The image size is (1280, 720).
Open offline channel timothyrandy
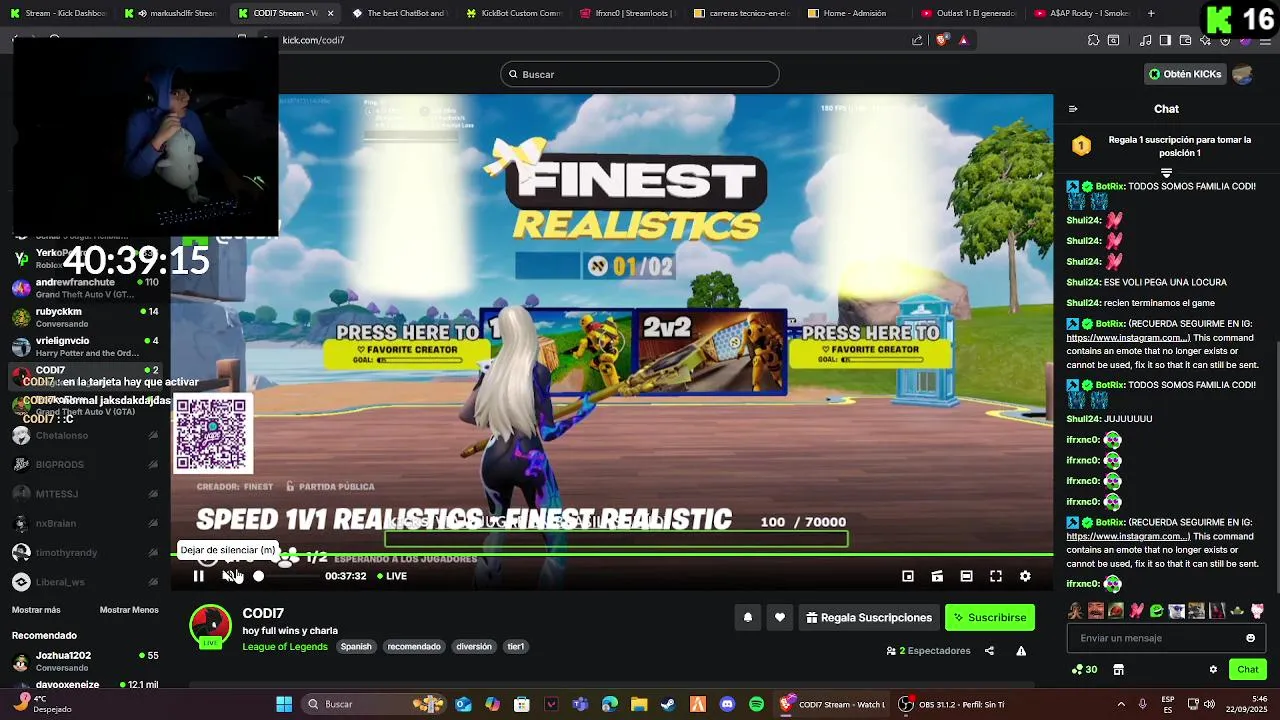(x=85, y=553)
